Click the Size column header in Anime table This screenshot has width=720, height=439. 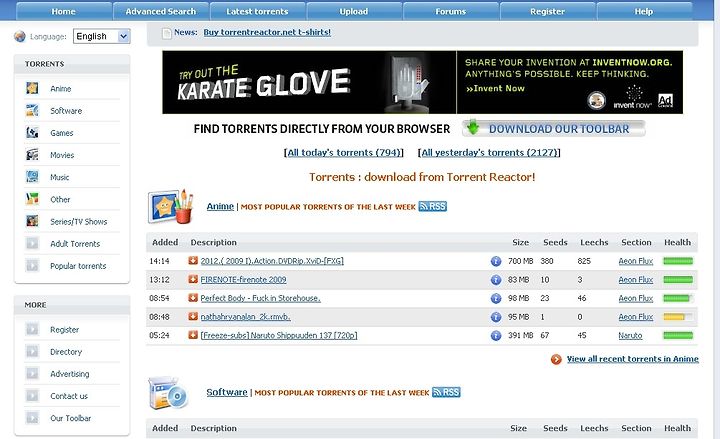(520, 242)
